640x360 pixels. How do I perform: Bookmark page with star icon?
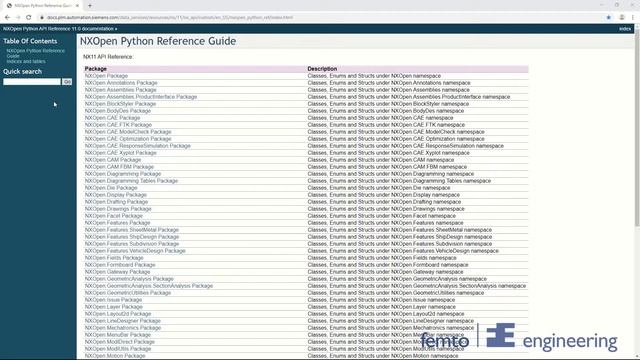pyautogui.click(x=609, y=18)
